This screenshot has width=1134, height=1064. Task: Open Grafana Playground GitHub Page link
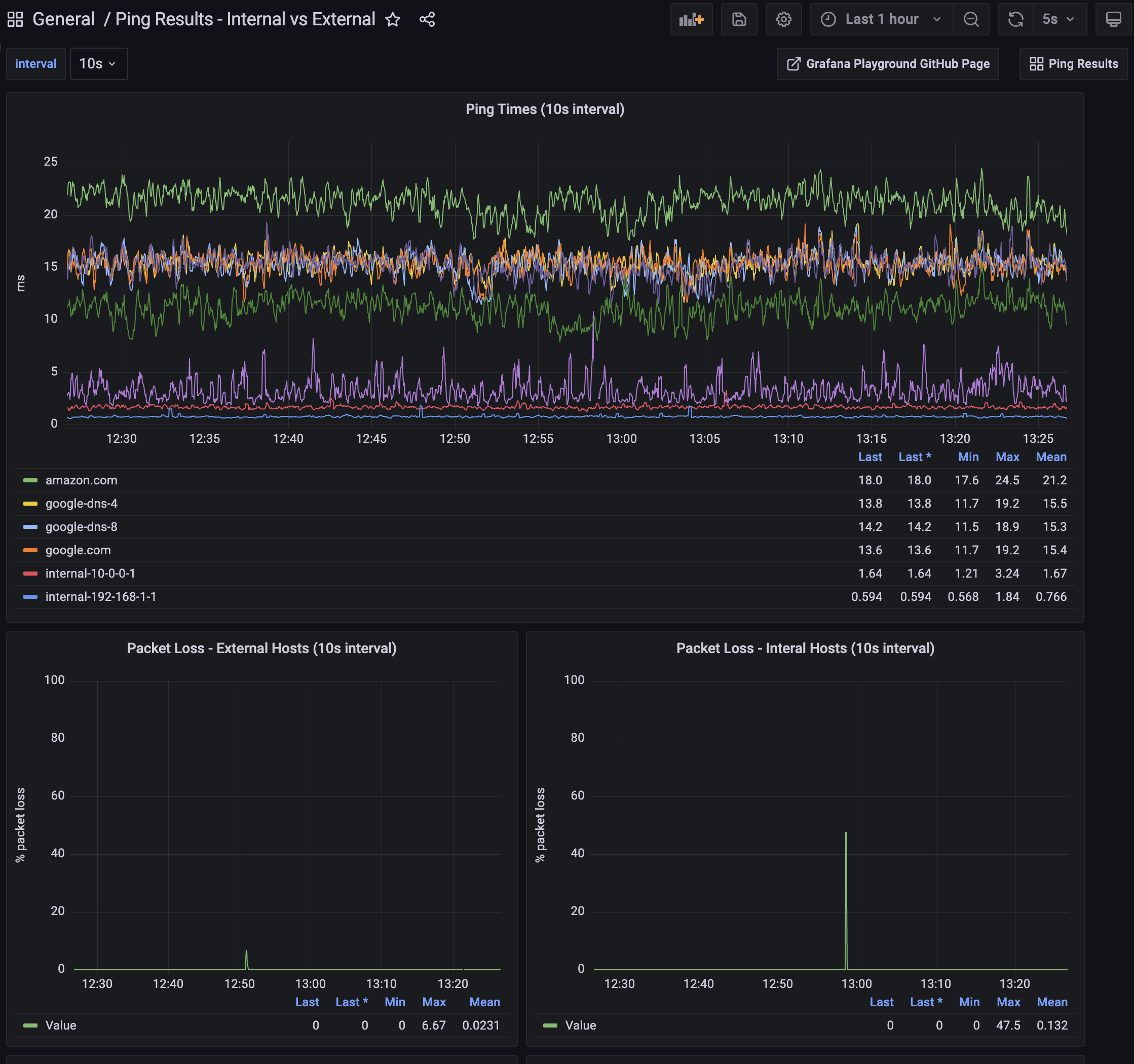tap(888, 64)
